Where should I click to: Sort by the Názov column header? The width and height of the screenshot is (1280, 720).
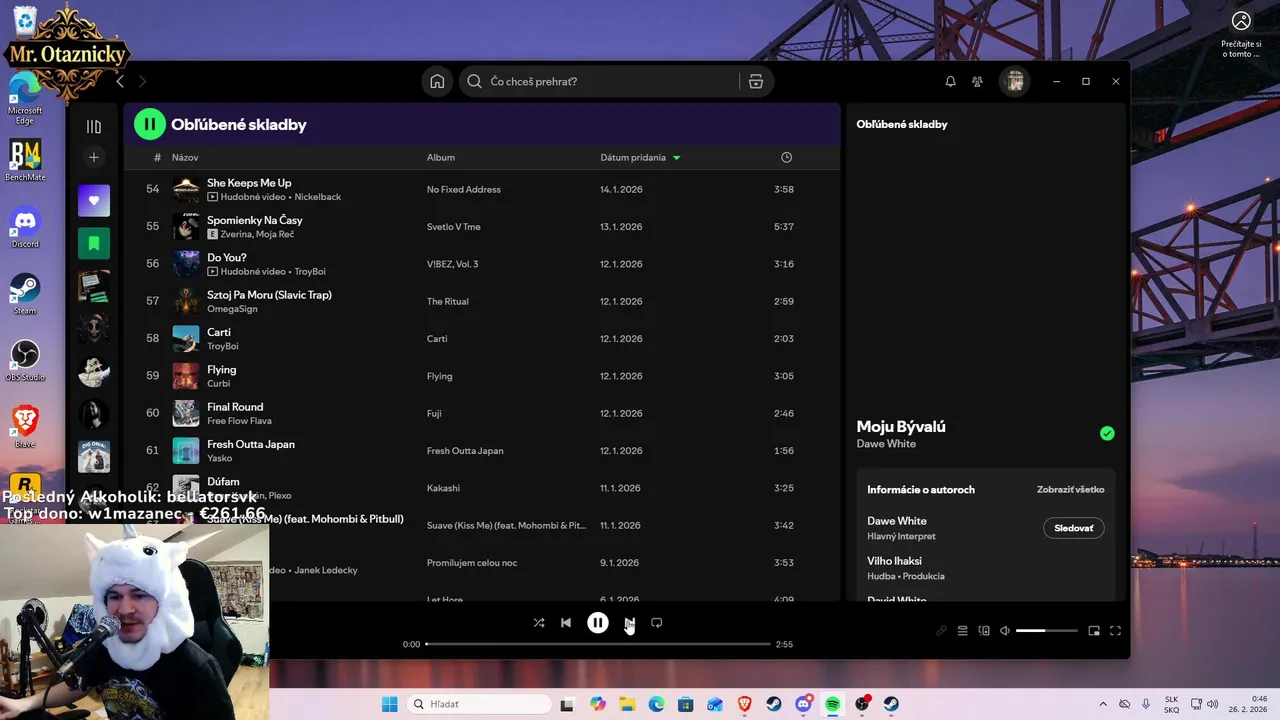click(185, 158)
